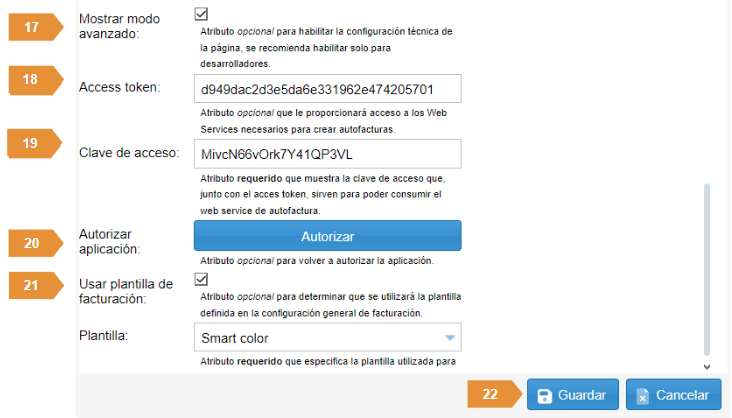Focus the Access token input field
The height and width of the screenshot is (418, 732).
328,89
